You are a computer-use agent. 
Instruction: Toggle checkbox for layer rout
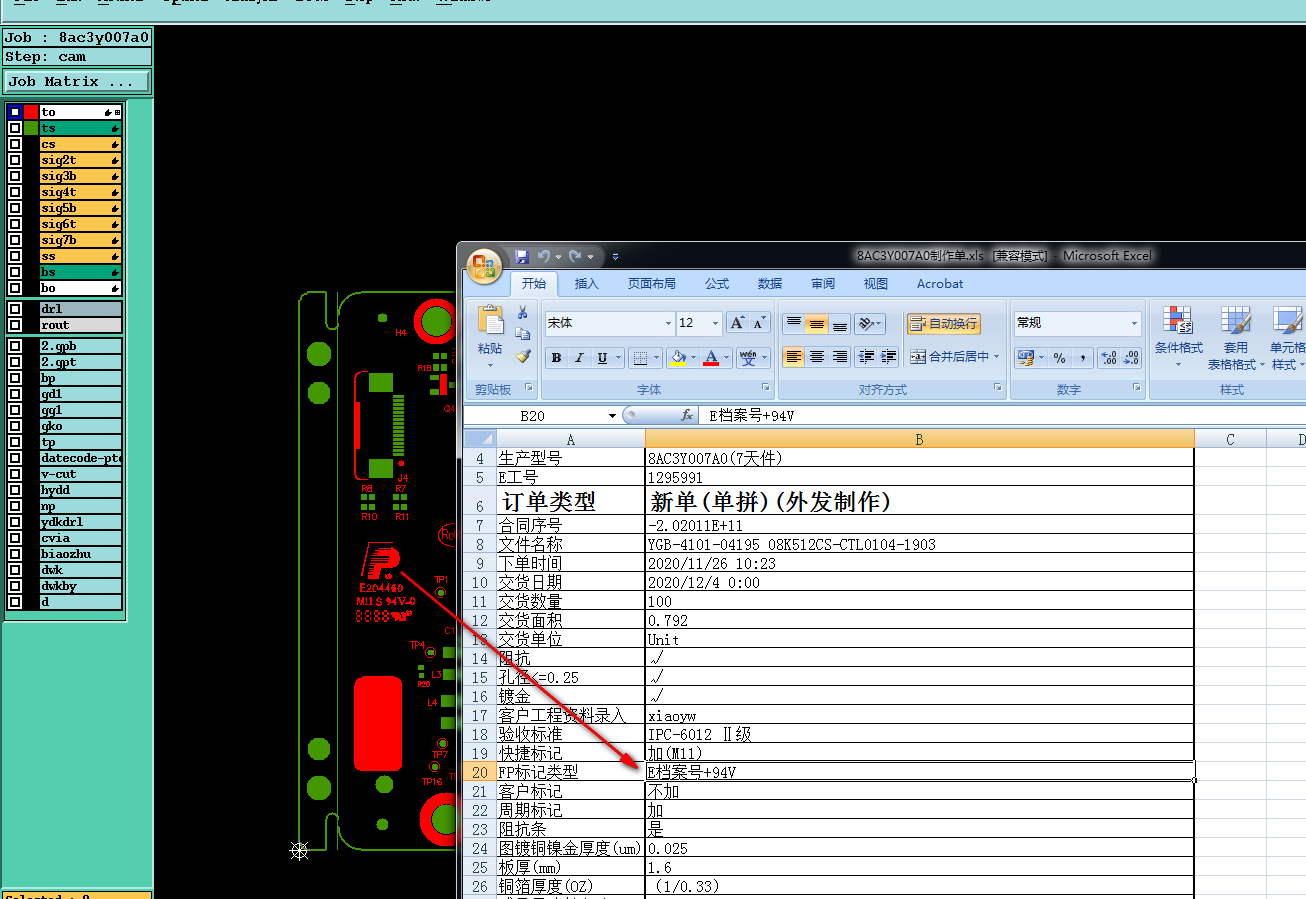click(14, 325)
